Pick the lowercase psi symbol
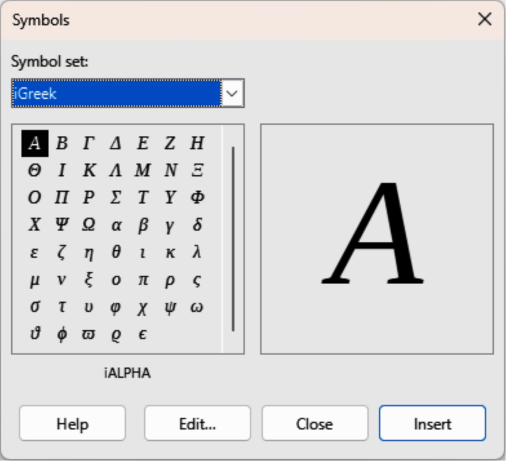The image size is (506, 461). coord(170,307)
